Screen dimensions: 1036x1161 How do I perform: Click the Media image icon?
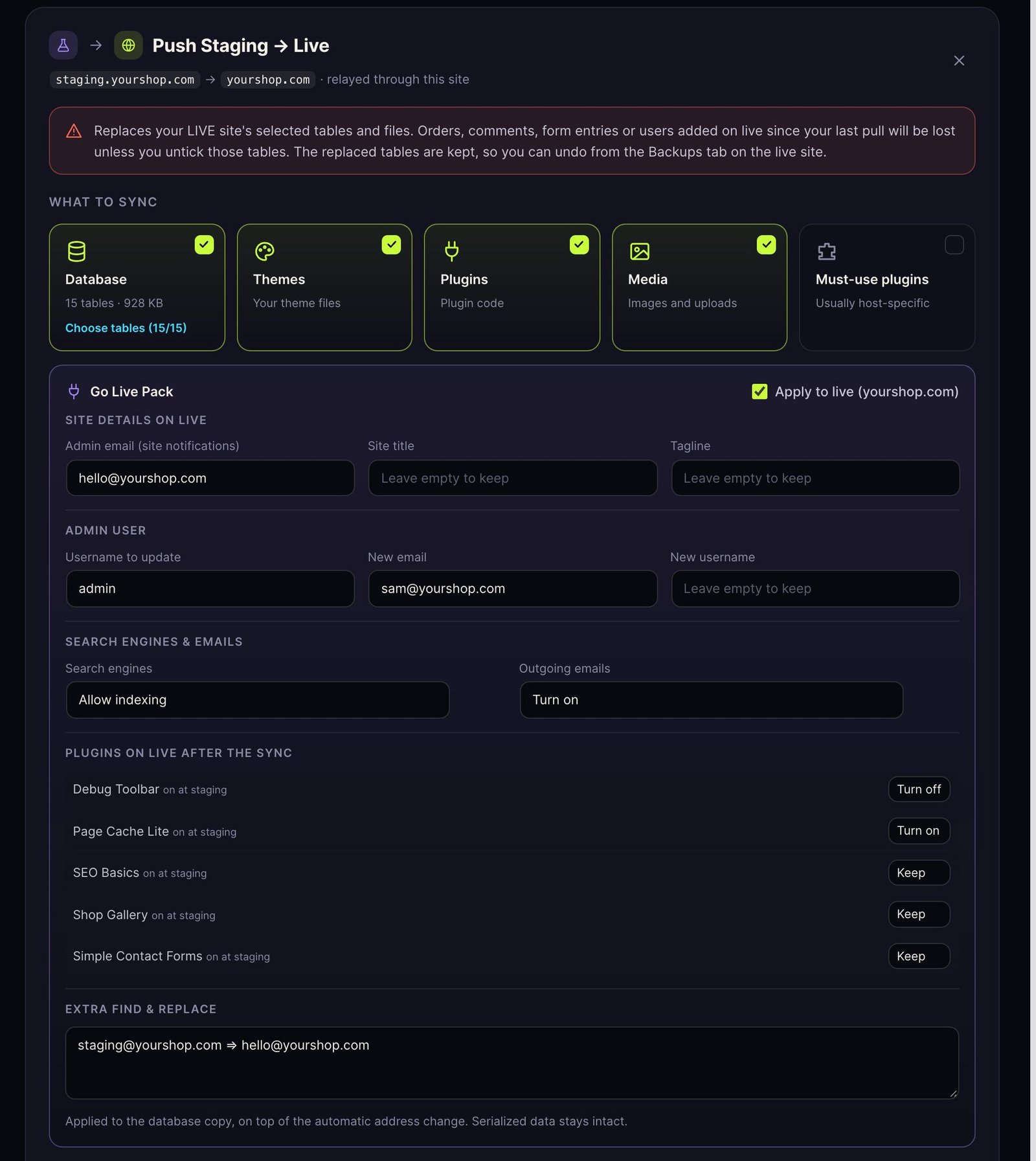(x=640, y=251)
